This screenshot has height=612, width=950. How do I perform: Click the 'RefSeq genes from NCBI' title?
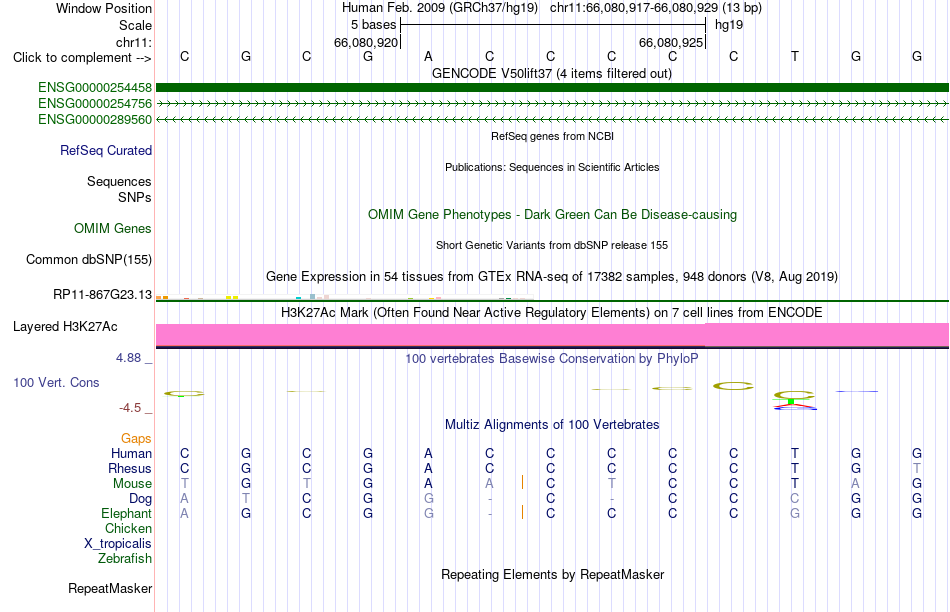point(553,136)
